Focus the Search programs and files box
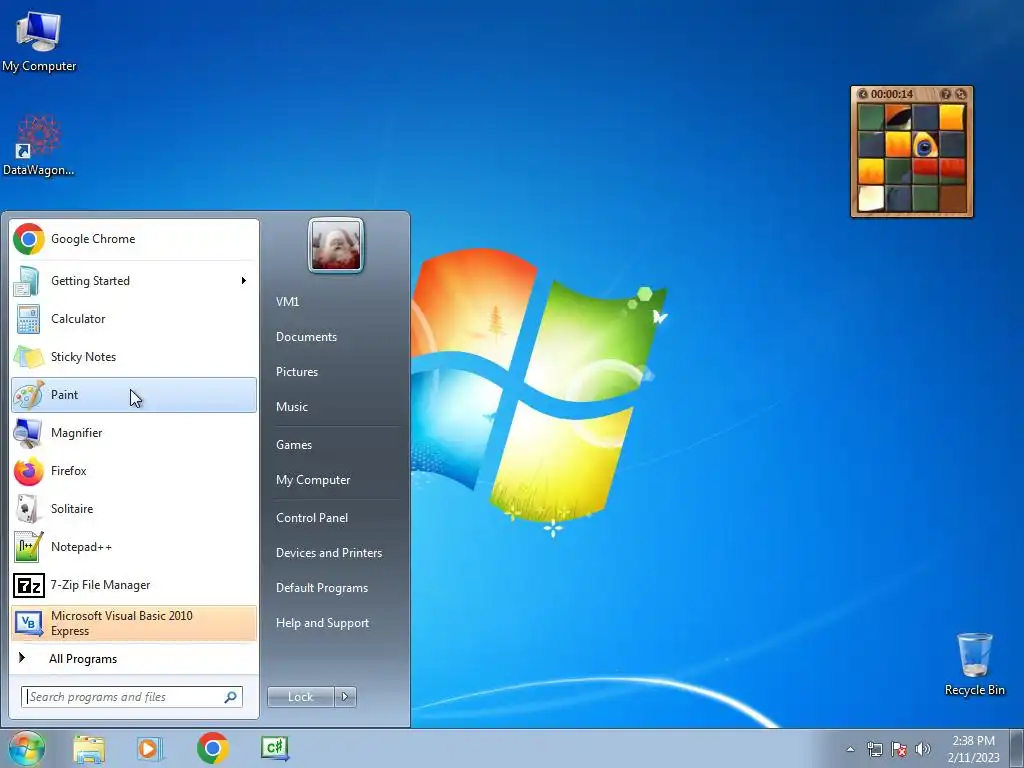Image resolution: width=1024 pixels, height=768 pixels. point(132,697)
